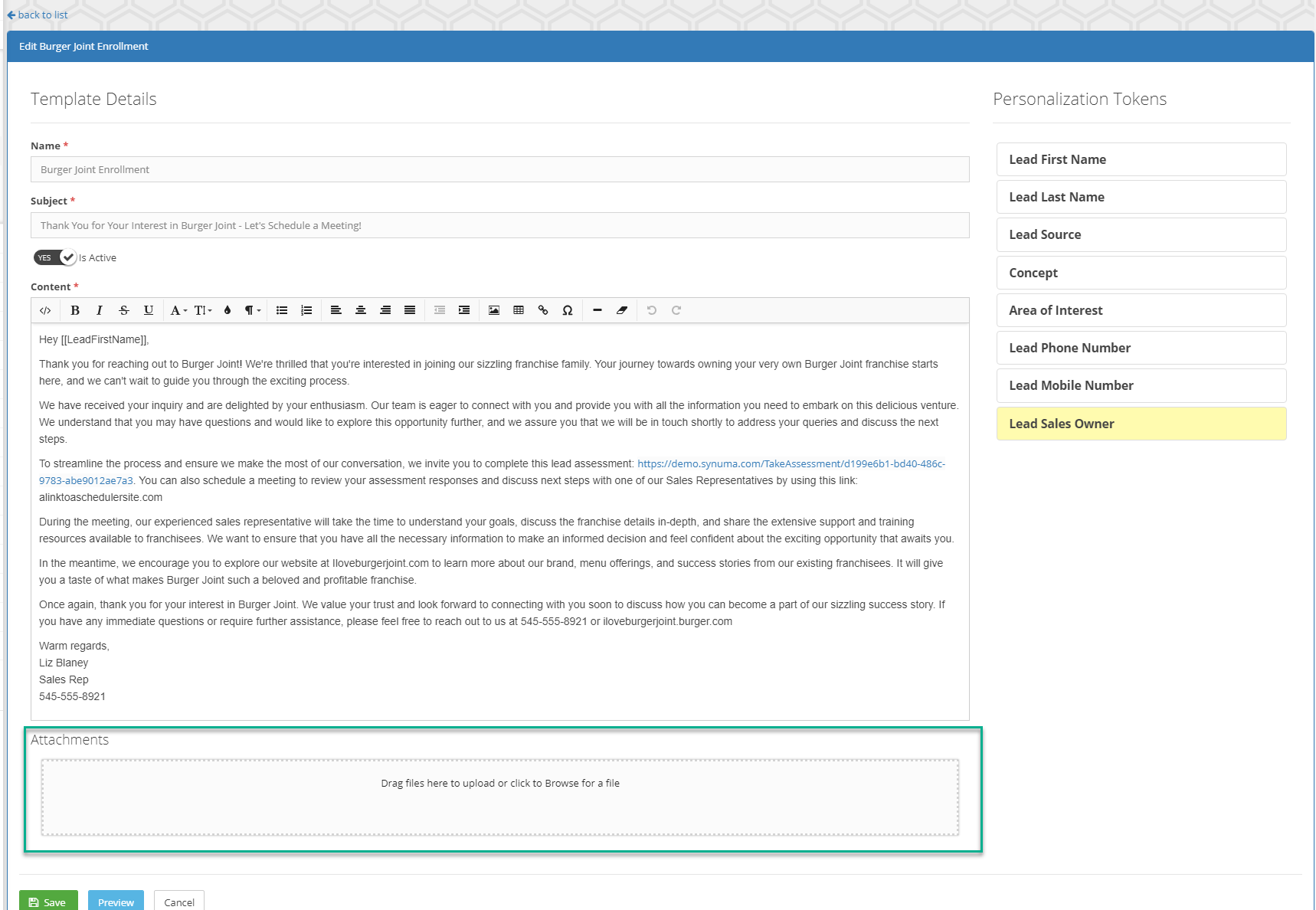Save the email template
Image resolution: width=1316 pixels, height=910 pixels.
48,902
